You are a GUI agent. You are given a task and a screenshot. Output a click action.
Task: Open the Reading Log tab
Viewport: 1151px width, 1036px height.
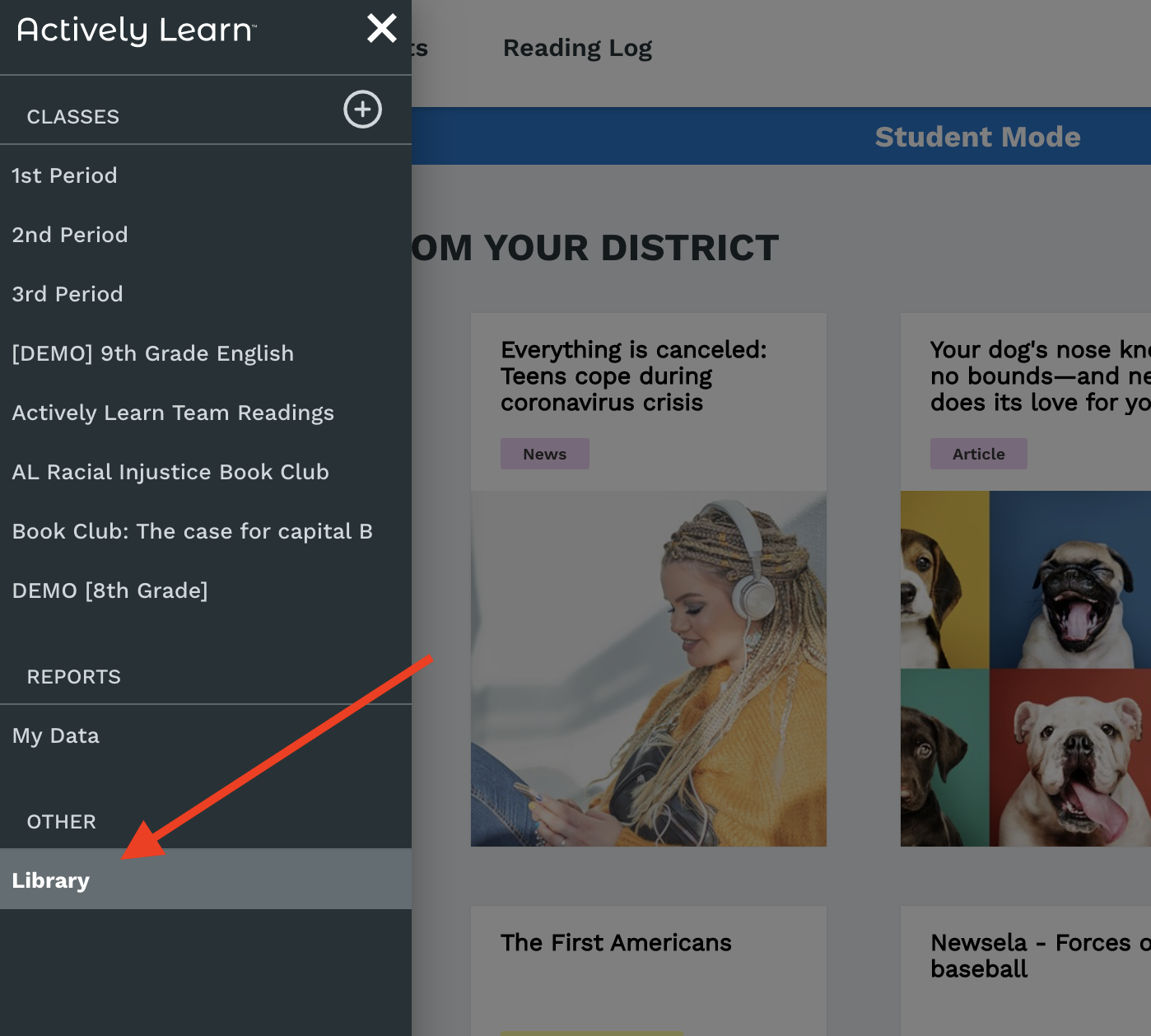[576, 47]
